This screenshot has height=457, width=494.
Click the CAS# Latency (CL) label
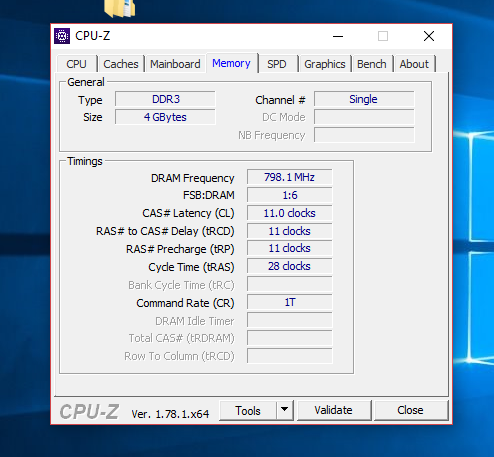click(x=188, y=213)
